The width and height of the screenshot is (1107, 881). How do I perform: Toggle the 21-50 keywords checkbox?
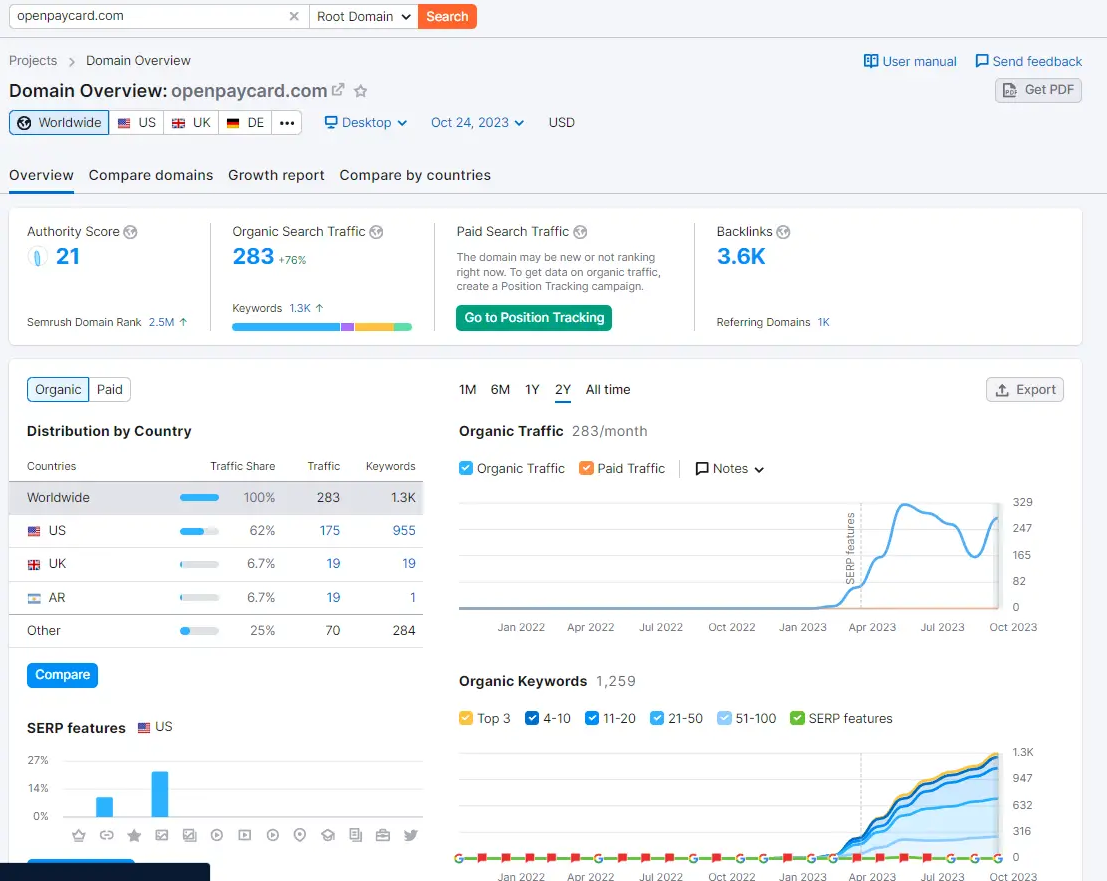(x=657, y=718)
